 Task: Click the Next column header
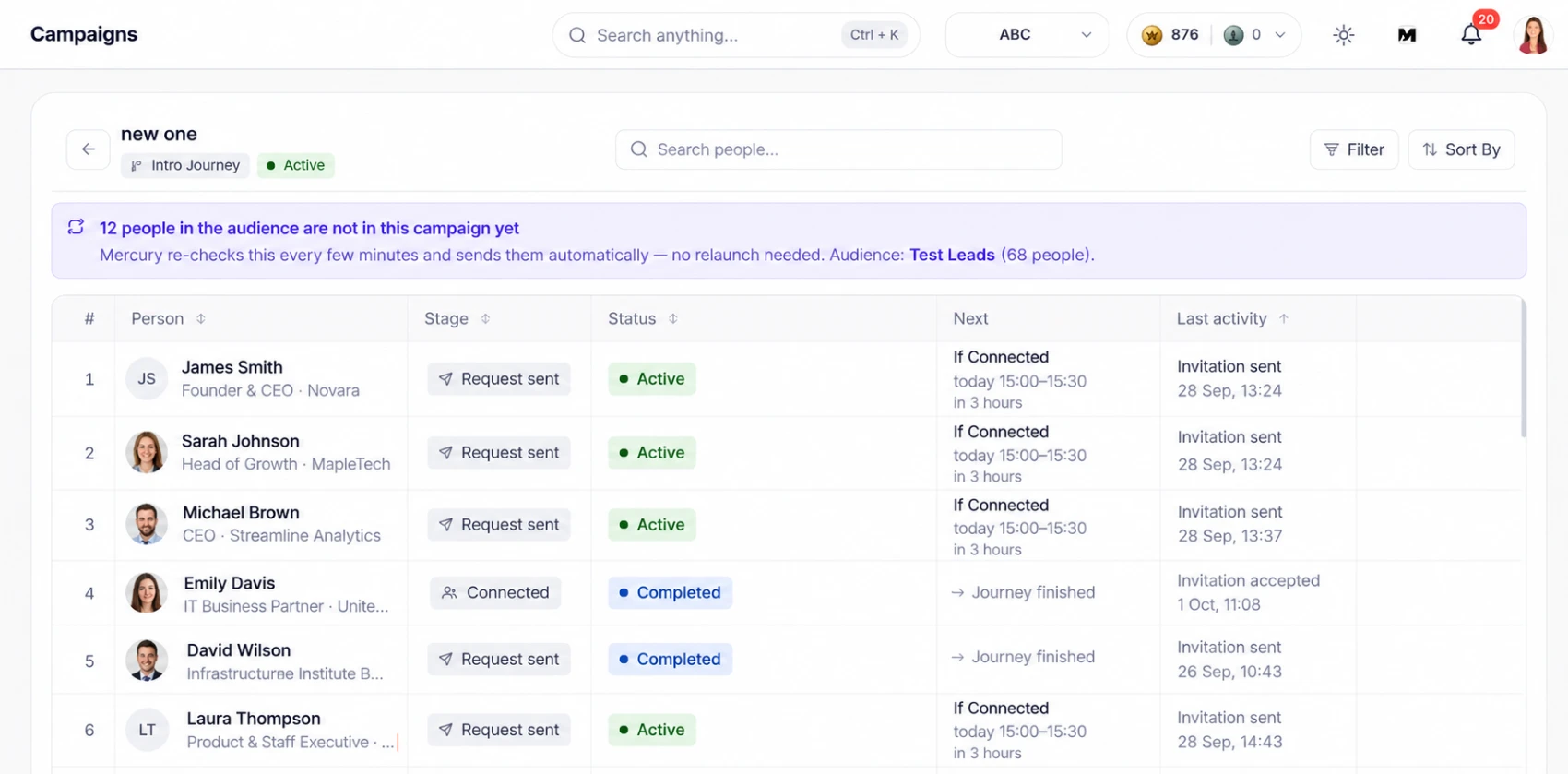[x=970, y=318]
